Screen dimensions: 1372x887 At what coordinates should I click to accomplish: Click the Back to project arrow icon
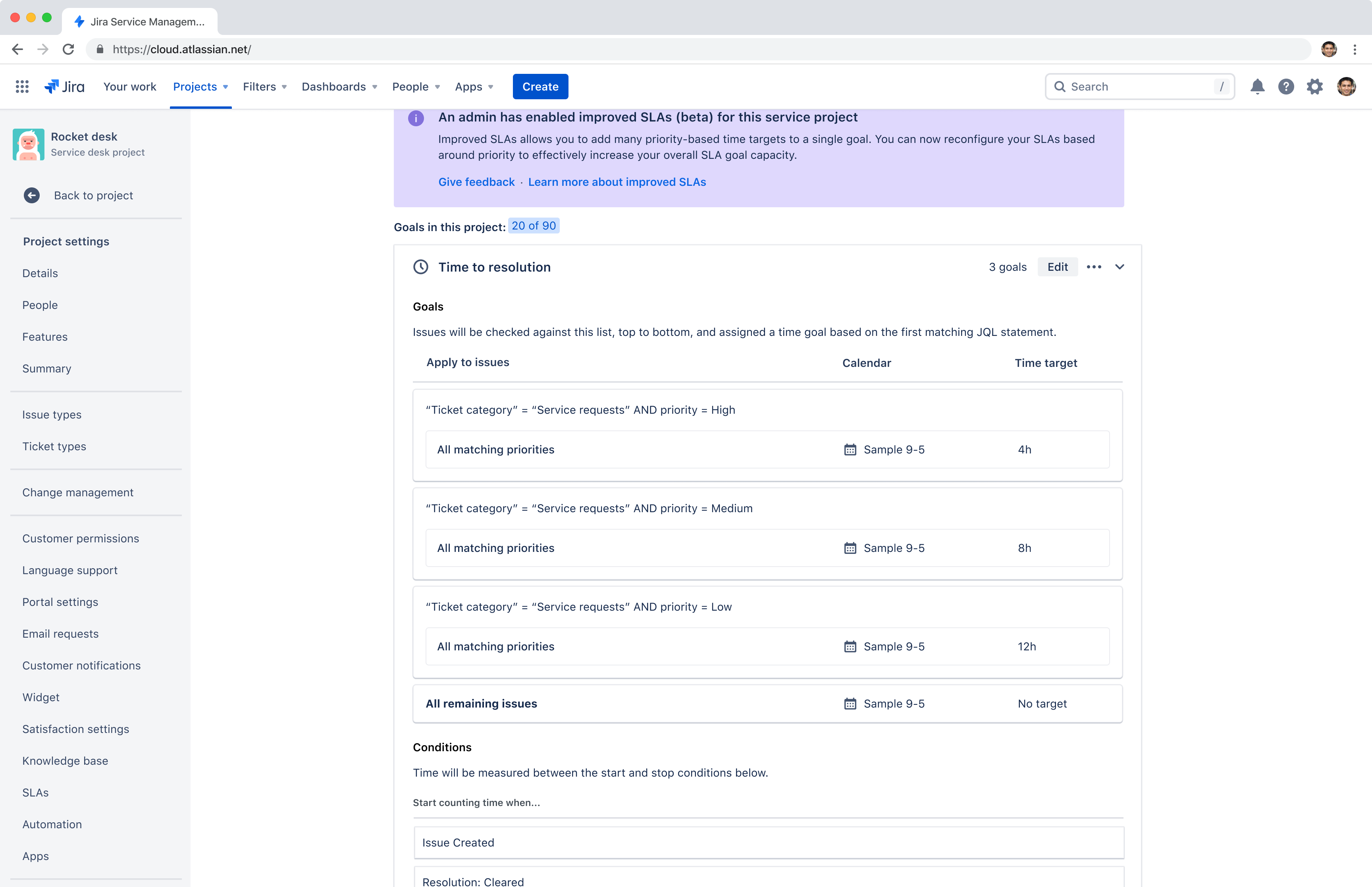(x=32, y=195)
